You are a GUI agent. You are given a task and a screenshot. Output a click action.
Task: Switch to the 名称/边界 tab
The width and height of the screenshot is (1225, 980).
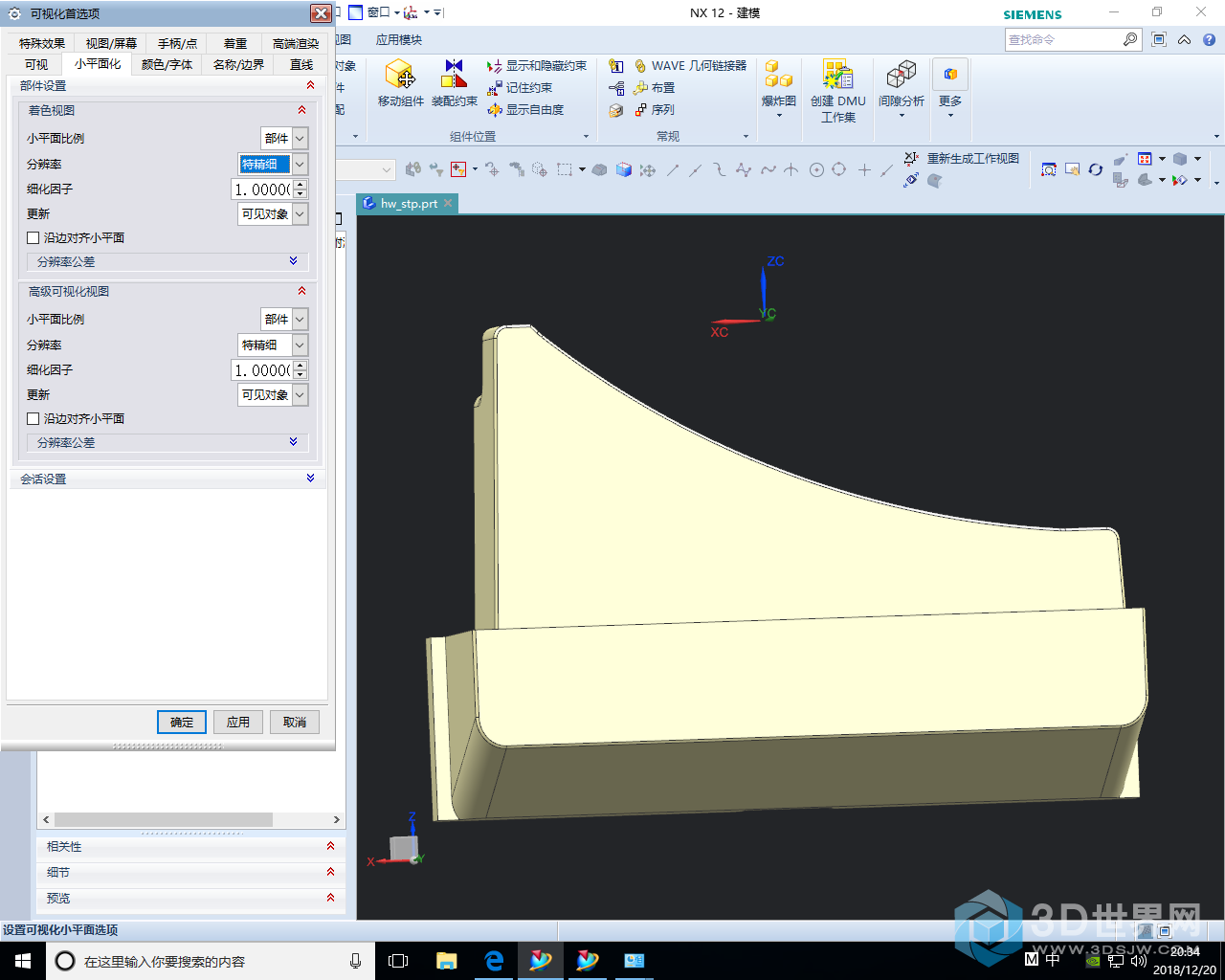238,65
